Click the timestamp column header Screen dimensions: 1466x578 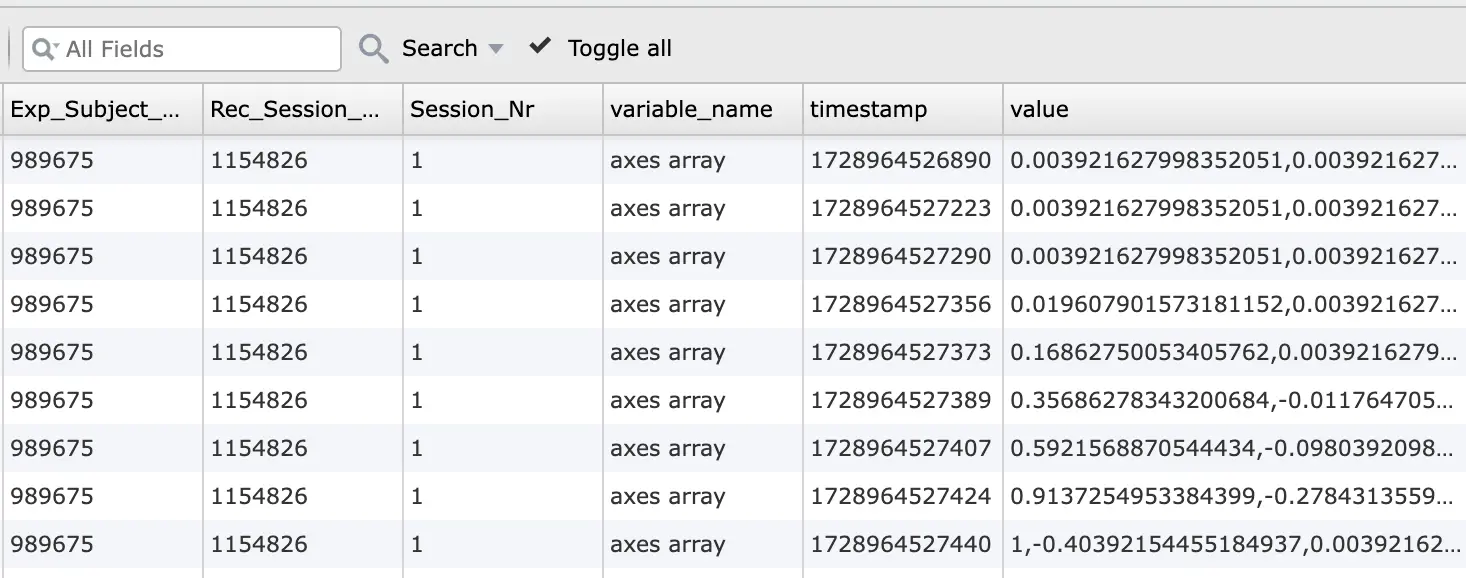903,109
